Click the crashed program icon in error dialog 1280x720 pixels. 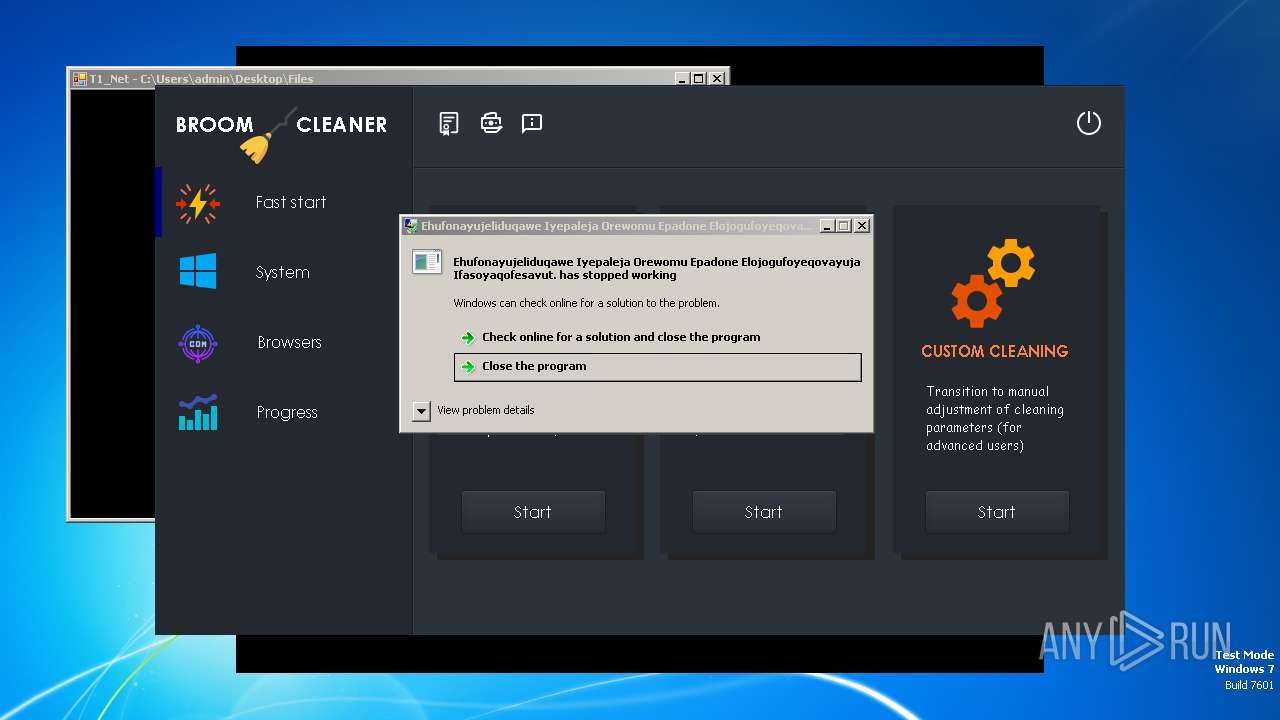click(427, 262)
